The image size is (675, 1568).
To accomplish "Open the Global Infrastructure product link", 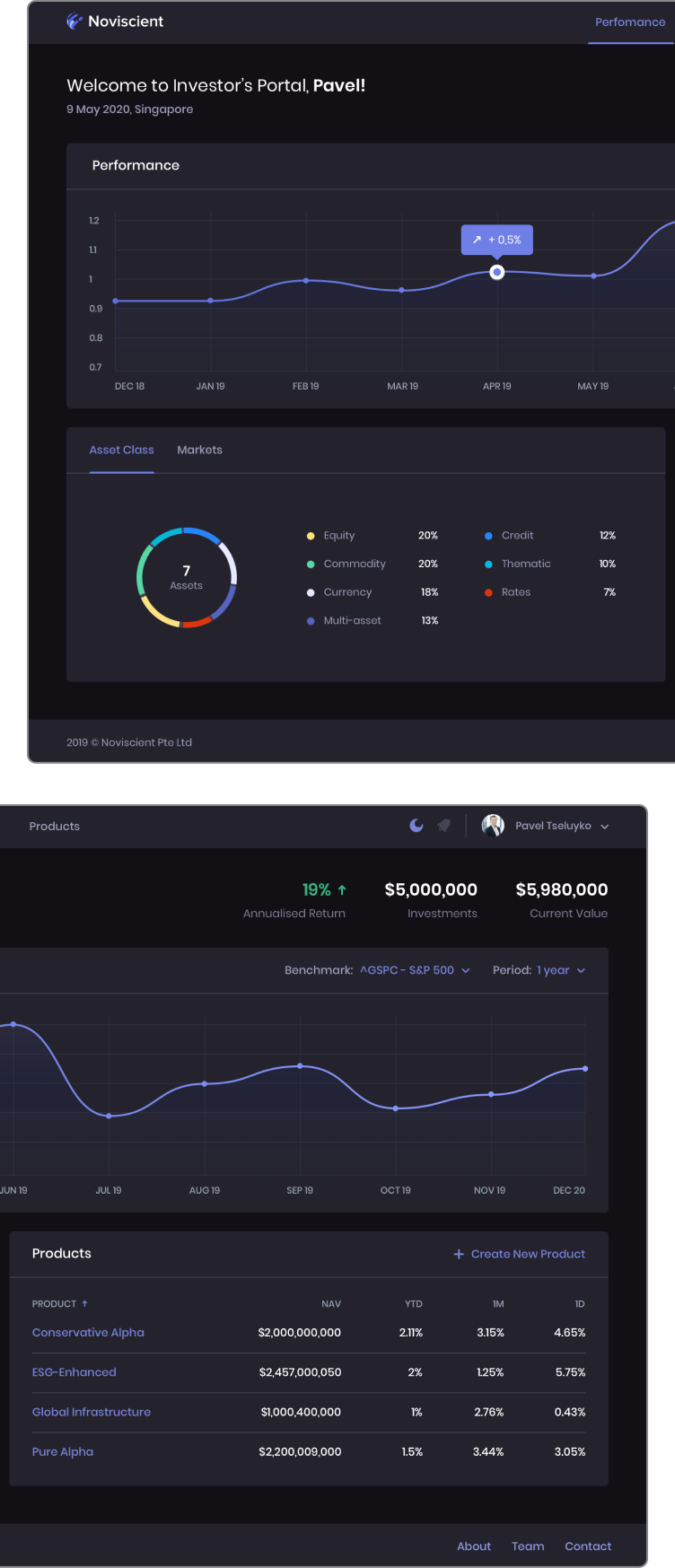I will click(x=92, y=1412).
